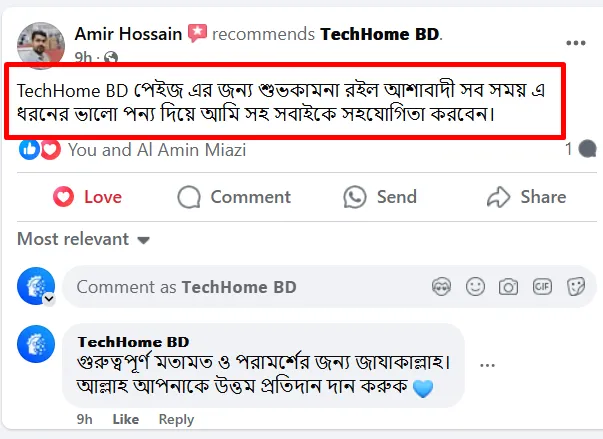Reply to the TechHome BD comment
The width and height of the screenshot is (603, 439).
point(176,419)
